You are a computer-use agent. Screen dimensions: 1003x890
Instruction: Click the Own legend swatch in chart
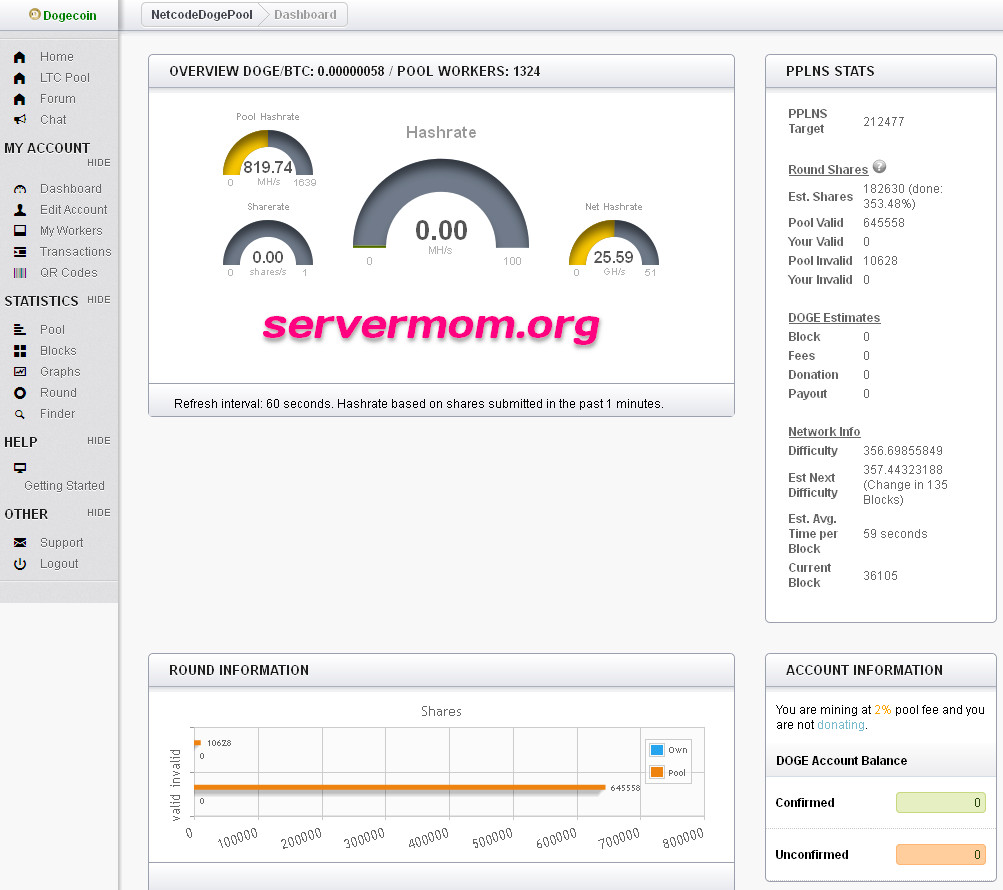pyautogui.click(x=657, y=750)
